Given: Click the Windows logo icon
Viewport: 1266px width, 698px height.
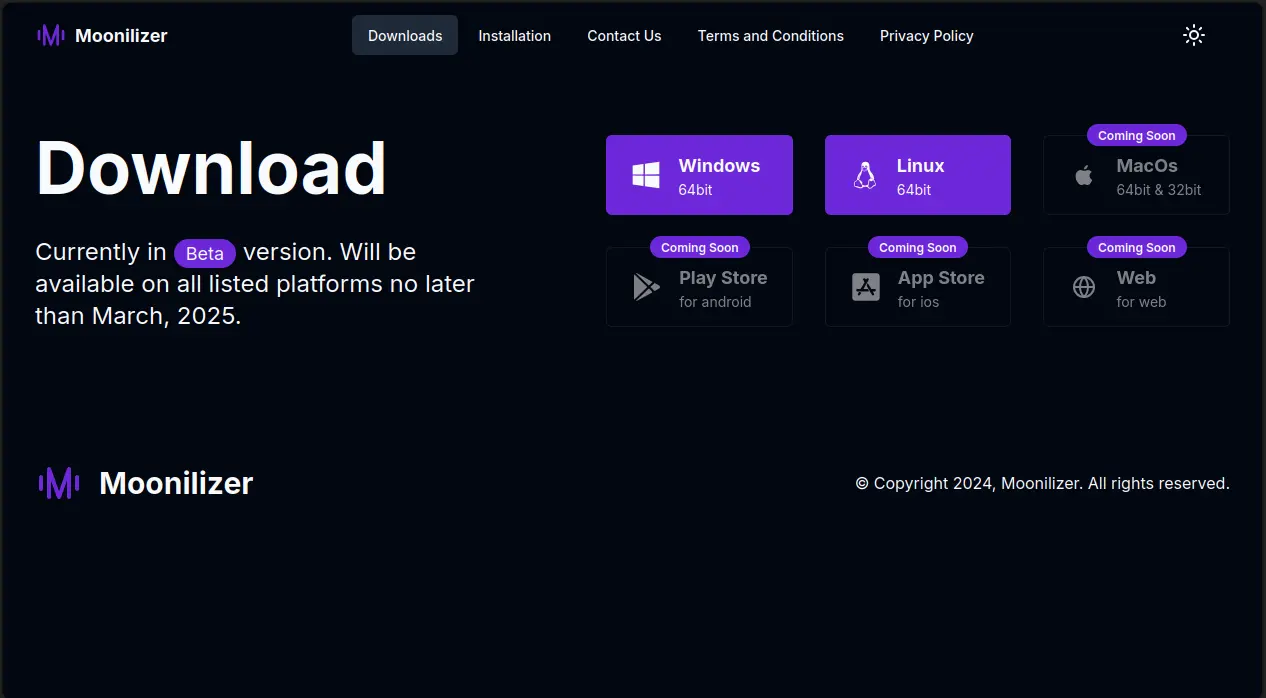Looking at the screenshot, I should (646, 176).
